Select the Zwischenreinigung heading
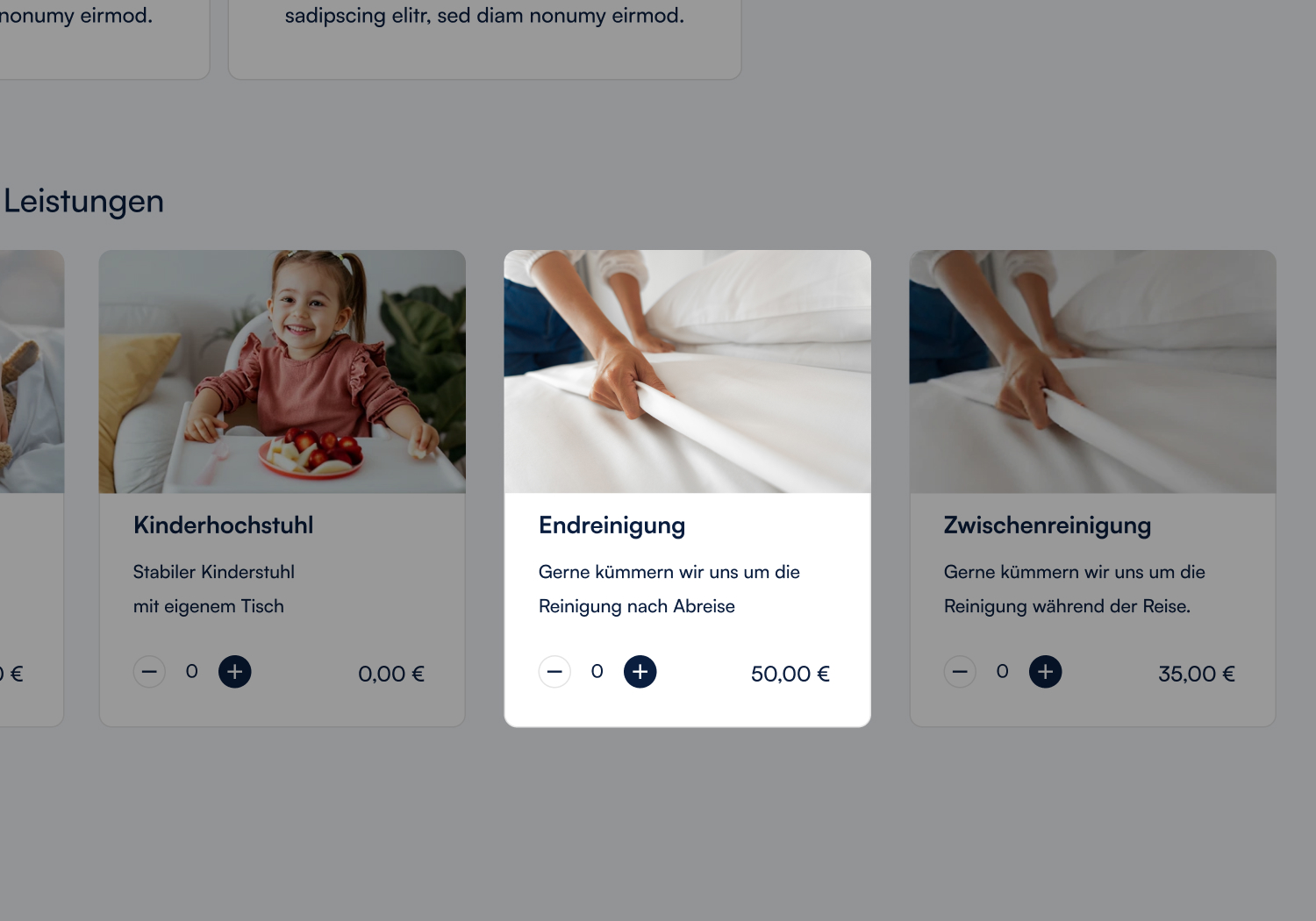The height and width of the screenshot is (921, 1316). pyautogui.click(x=1048, y=525)
